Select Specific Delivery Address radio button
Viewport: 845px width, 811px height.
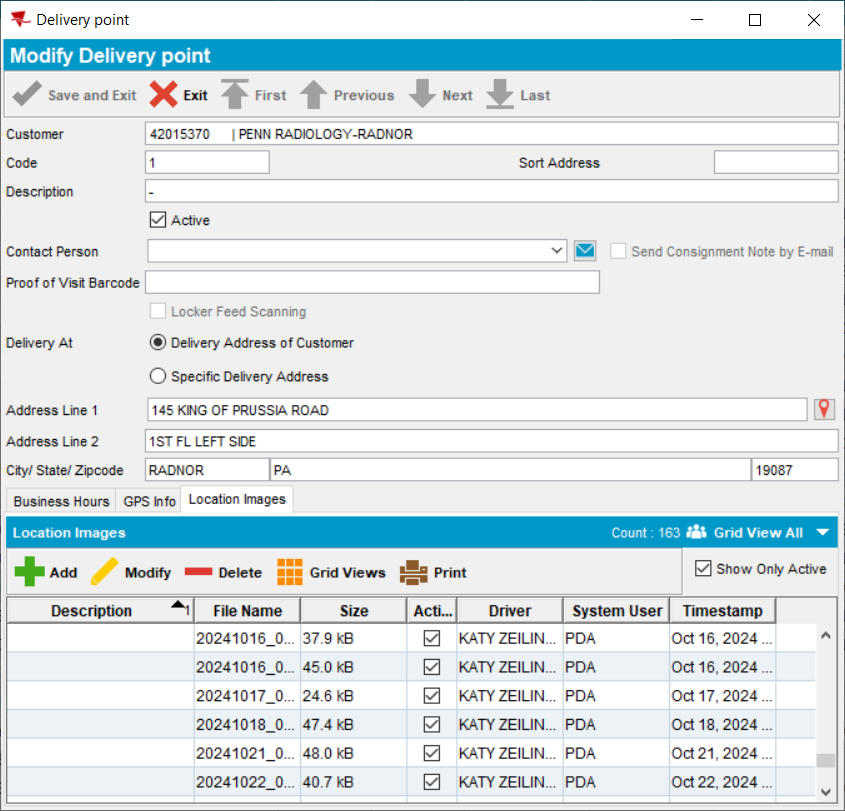point(157,377)
